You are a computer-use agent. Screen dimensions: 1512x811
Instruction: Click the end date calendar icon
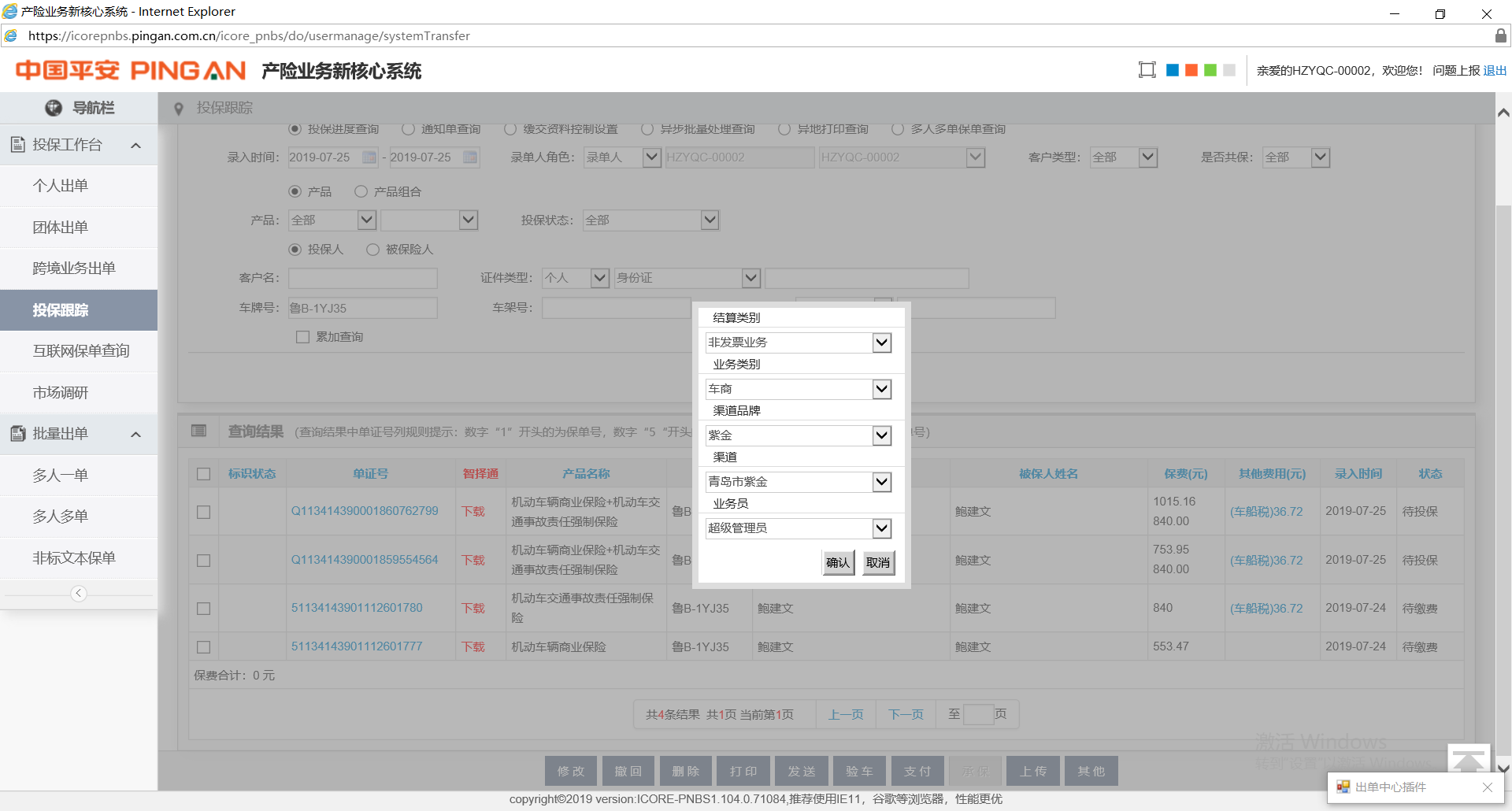470,157
